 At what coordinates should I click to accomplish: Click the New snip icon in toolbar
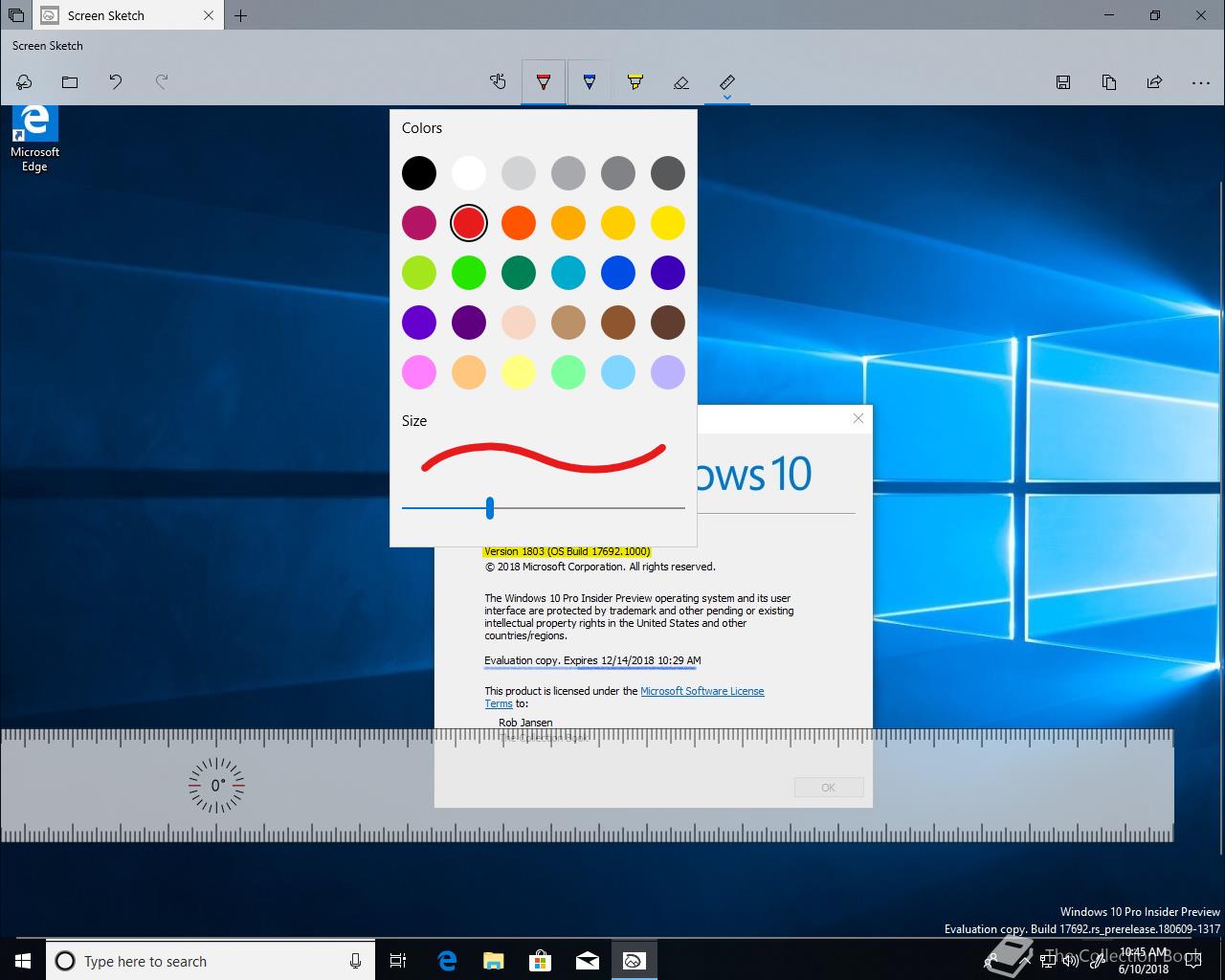pyautogui.click(x=24, y=82)
